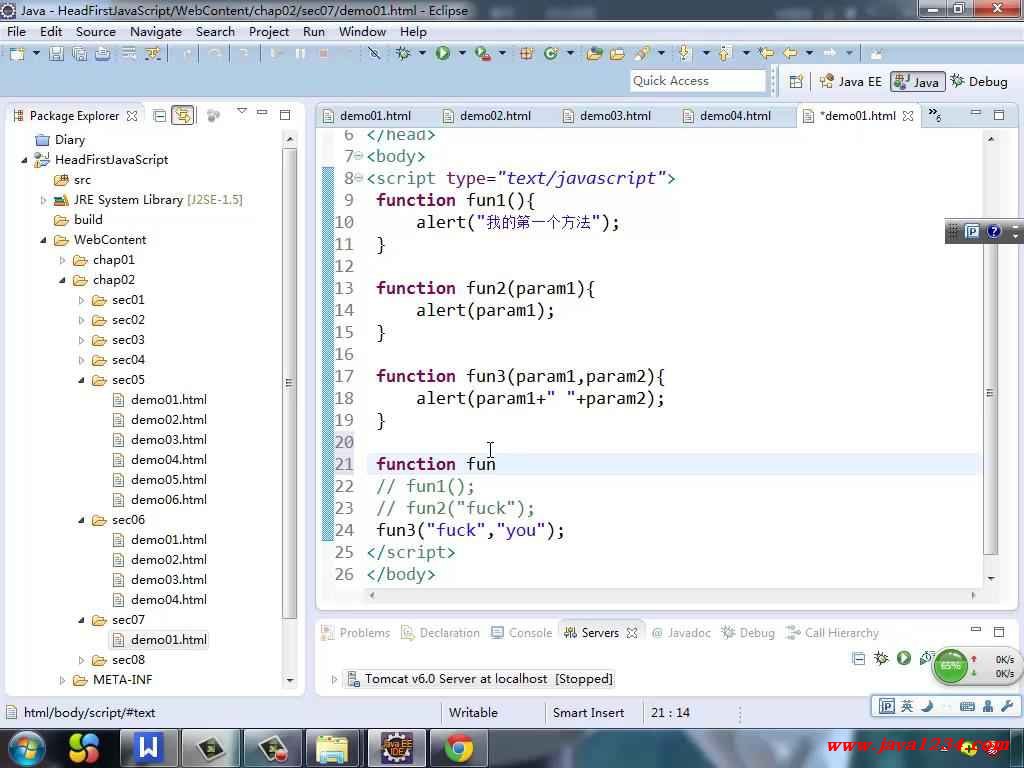This screenshot has width=1024, height=768.
Task: Click the Skip All Breakpoints icon
Action: [374, 54]
